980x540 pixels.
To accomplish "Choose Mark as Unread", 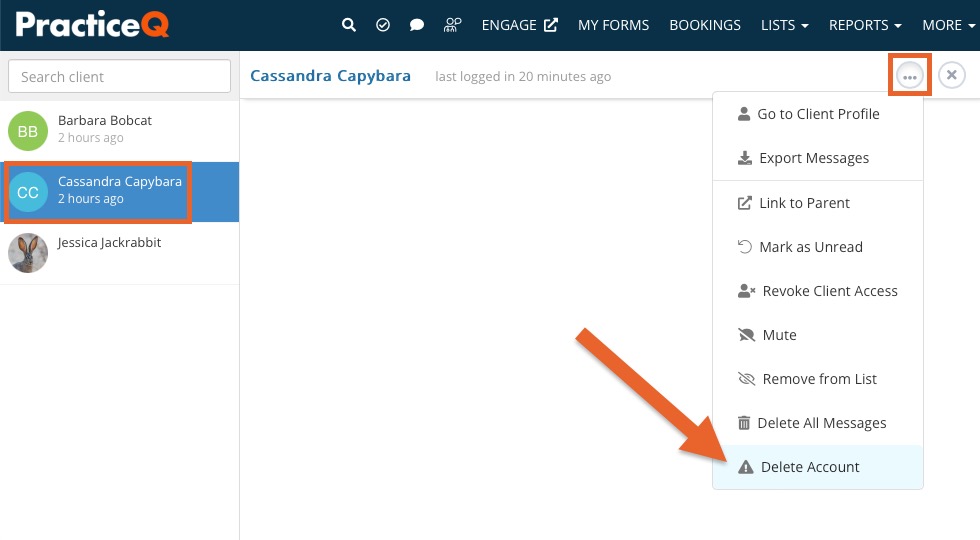I will click(x=818, y=247).
